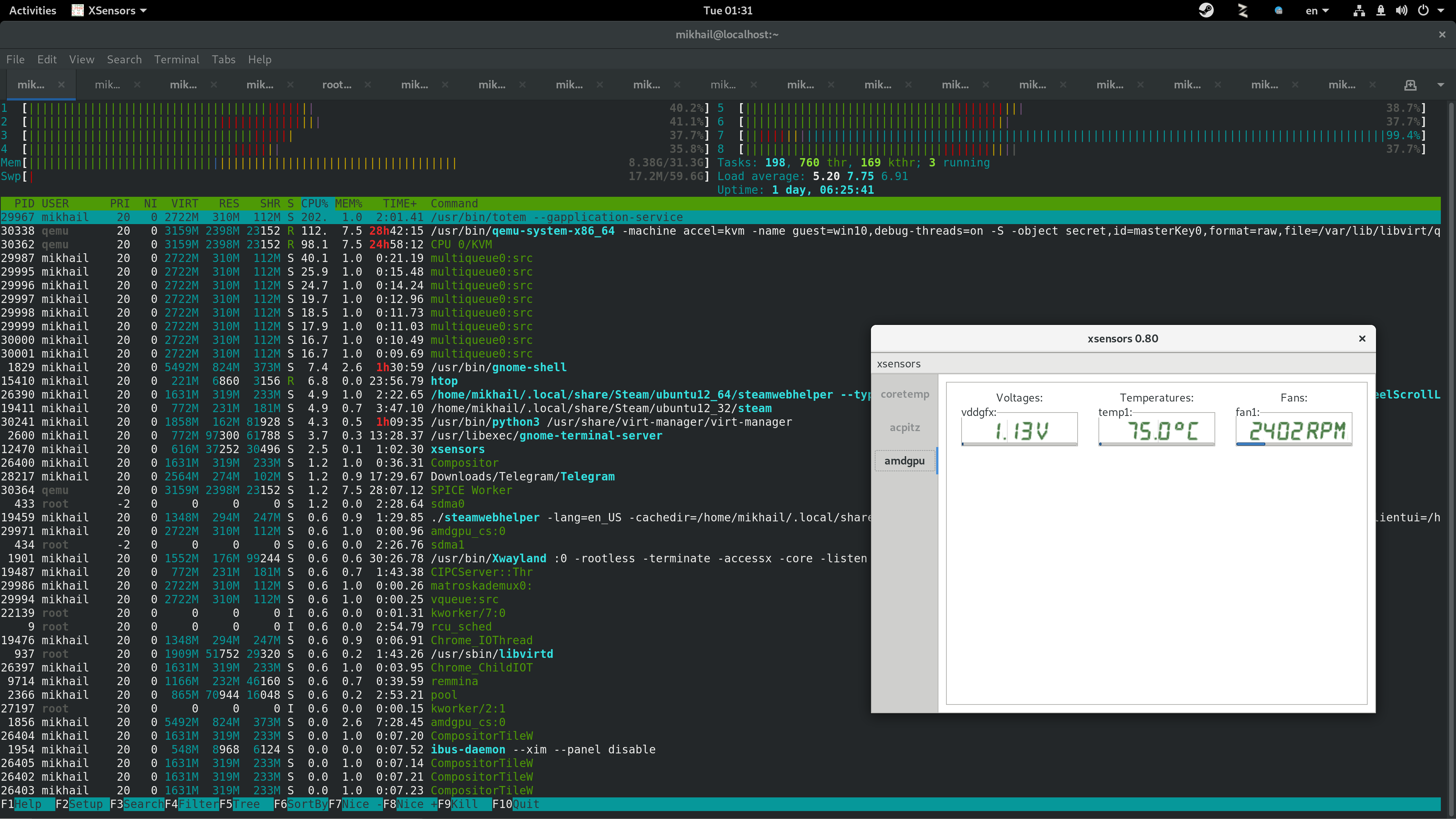Image resolution: width=1456 pixels, height=819 pixels.
Task: Sort by the CPU% column header
Action: (314, 204)
